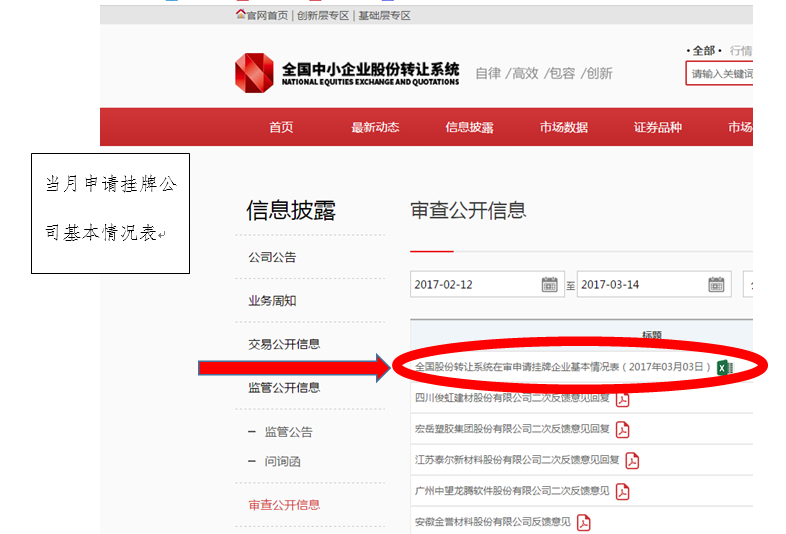Open the 创新层专区 link at top
Image resolution: width=786 pixels, height=534 pixels.
tap(321, 15)
